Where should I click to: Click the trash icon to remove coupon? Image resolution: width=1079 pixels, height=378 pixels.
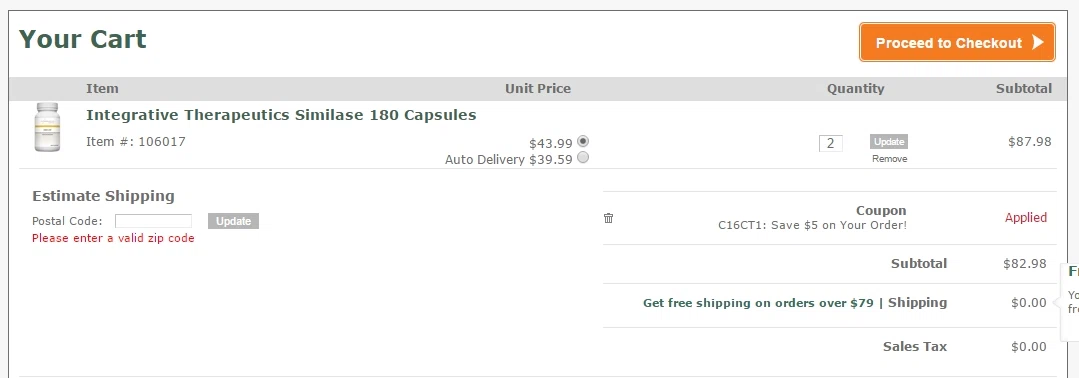[608, 218]
